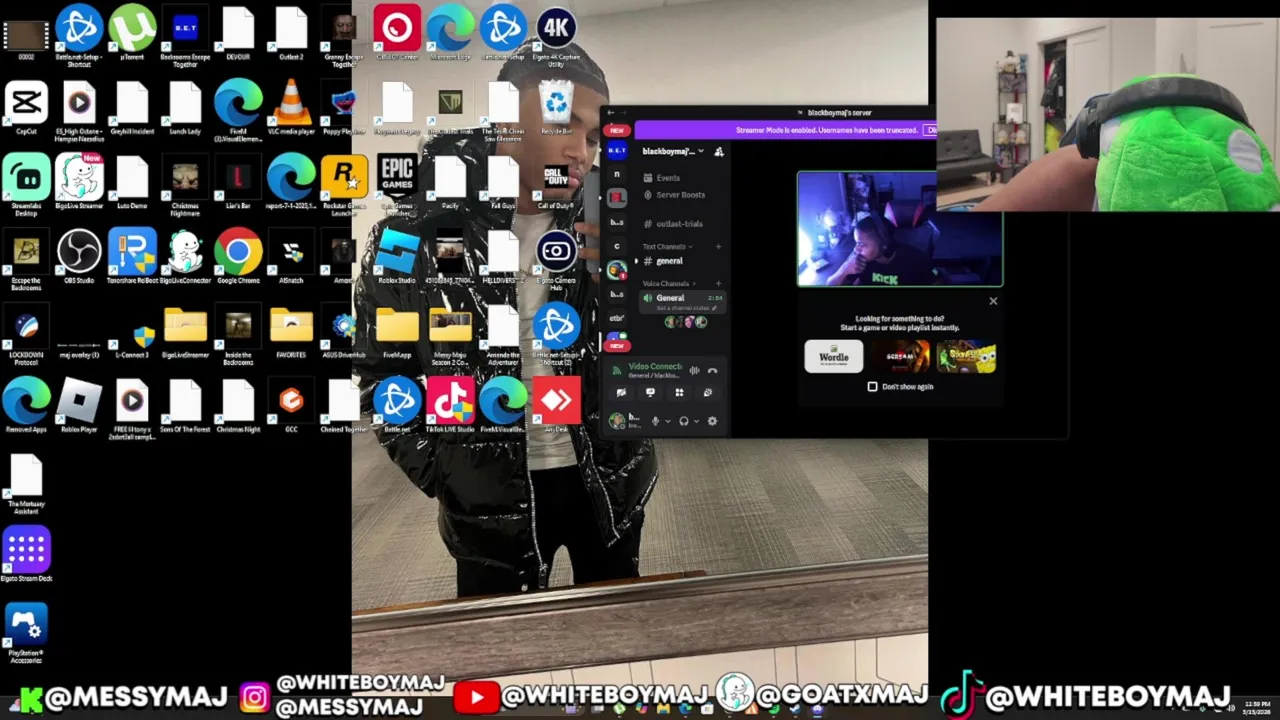
Task: Open the FiveMapp folder on desktop
Action: point(397,329)
